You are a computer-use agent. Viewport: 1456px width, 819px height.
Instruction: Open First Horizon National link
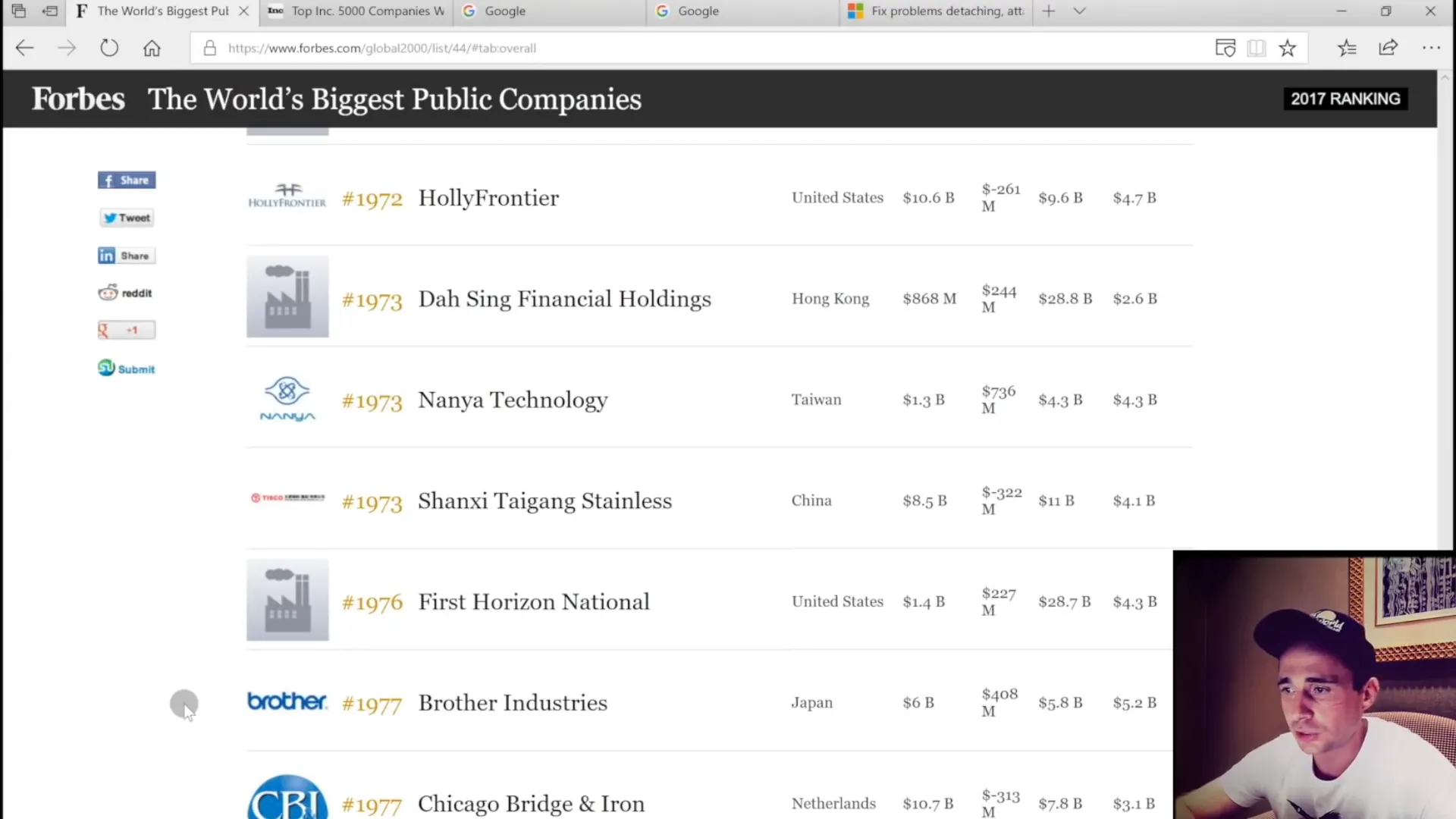tap(534, 602)
